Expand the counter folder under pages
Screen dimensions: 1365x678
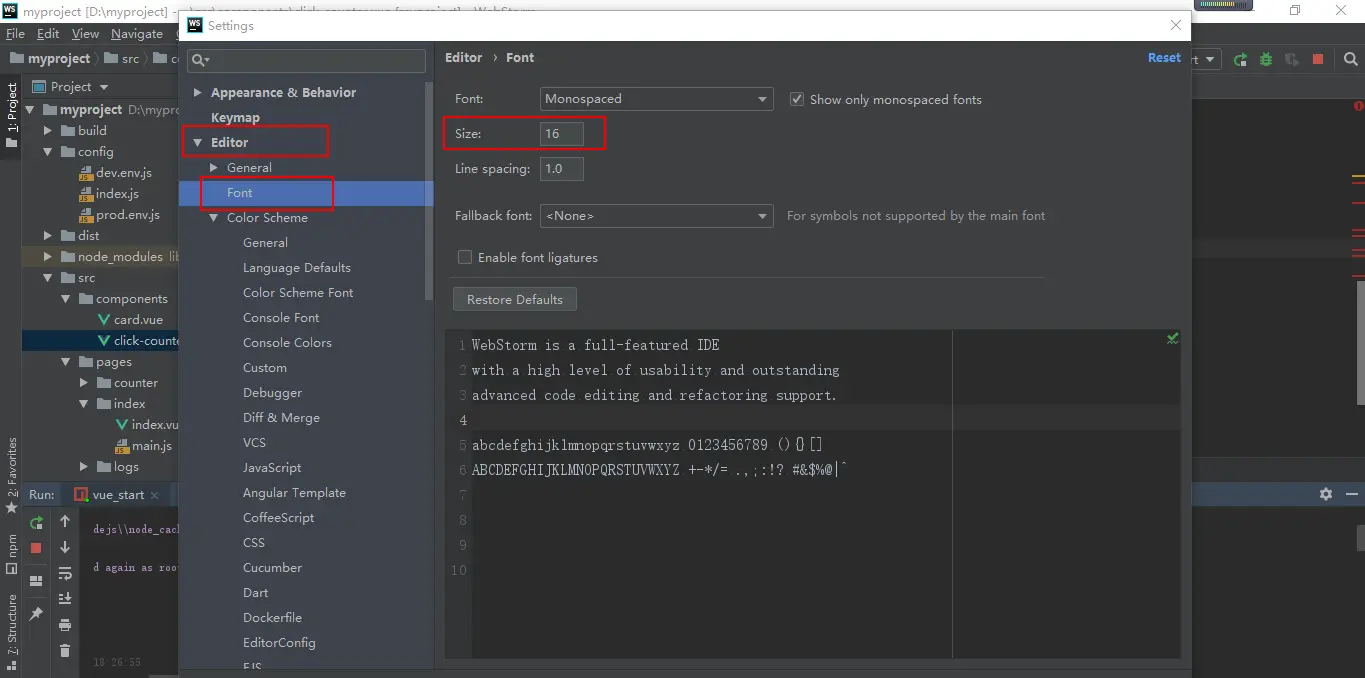click(84, 382)
